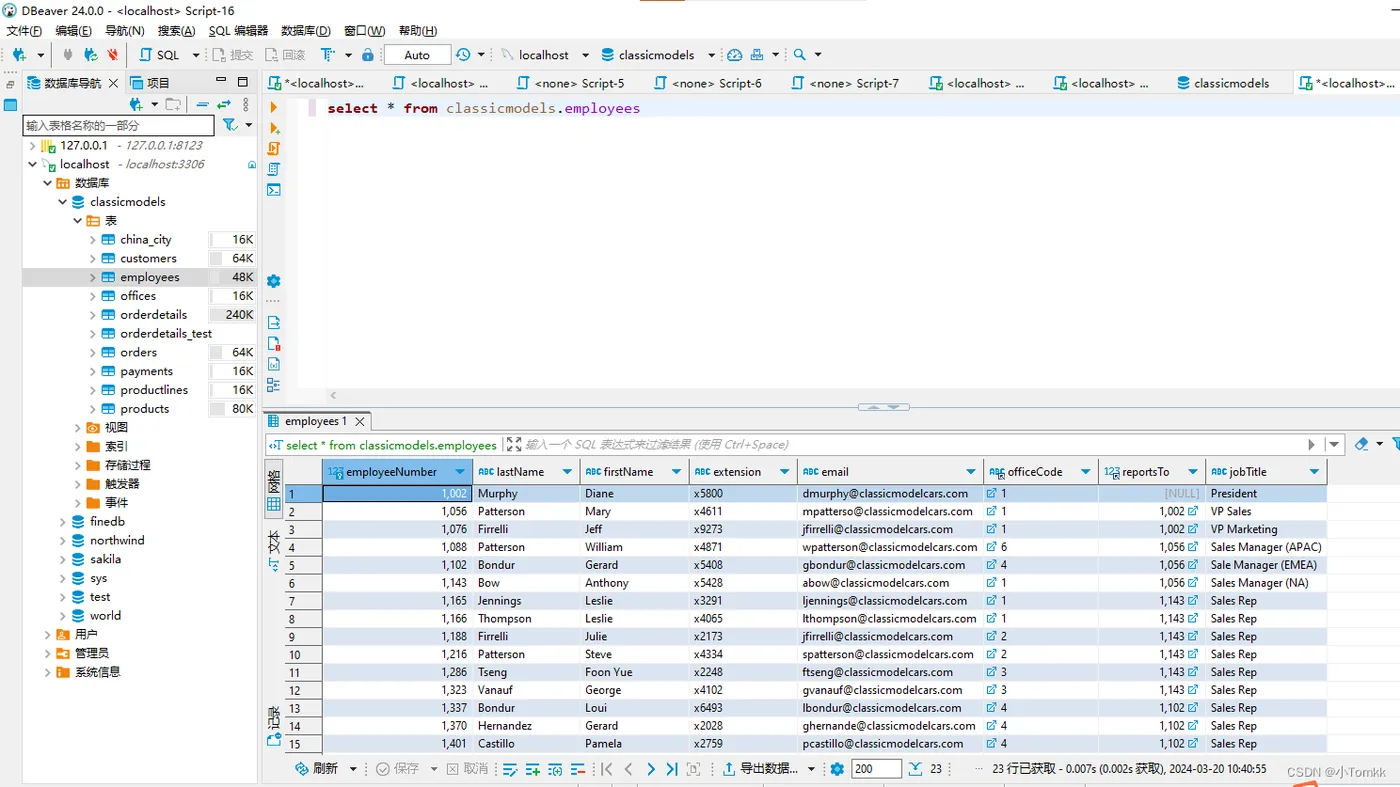Execute SQL statement in new tab
The image size is (1400, 787).
[x=274, y=128]
